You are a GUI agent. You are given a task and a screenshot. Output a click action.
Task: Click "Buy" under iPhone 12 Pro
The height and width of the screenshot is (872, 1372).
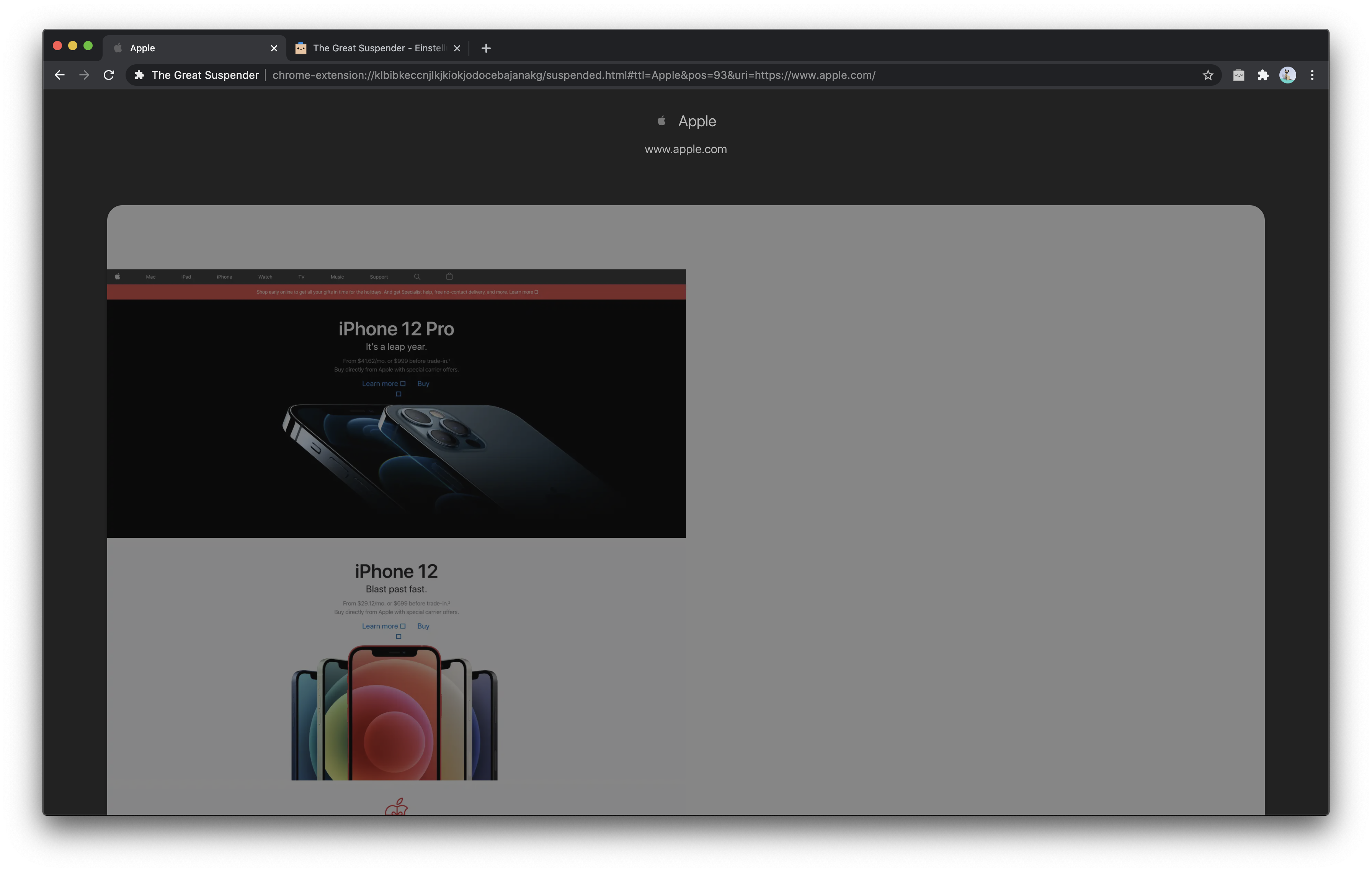pos(423,384)
